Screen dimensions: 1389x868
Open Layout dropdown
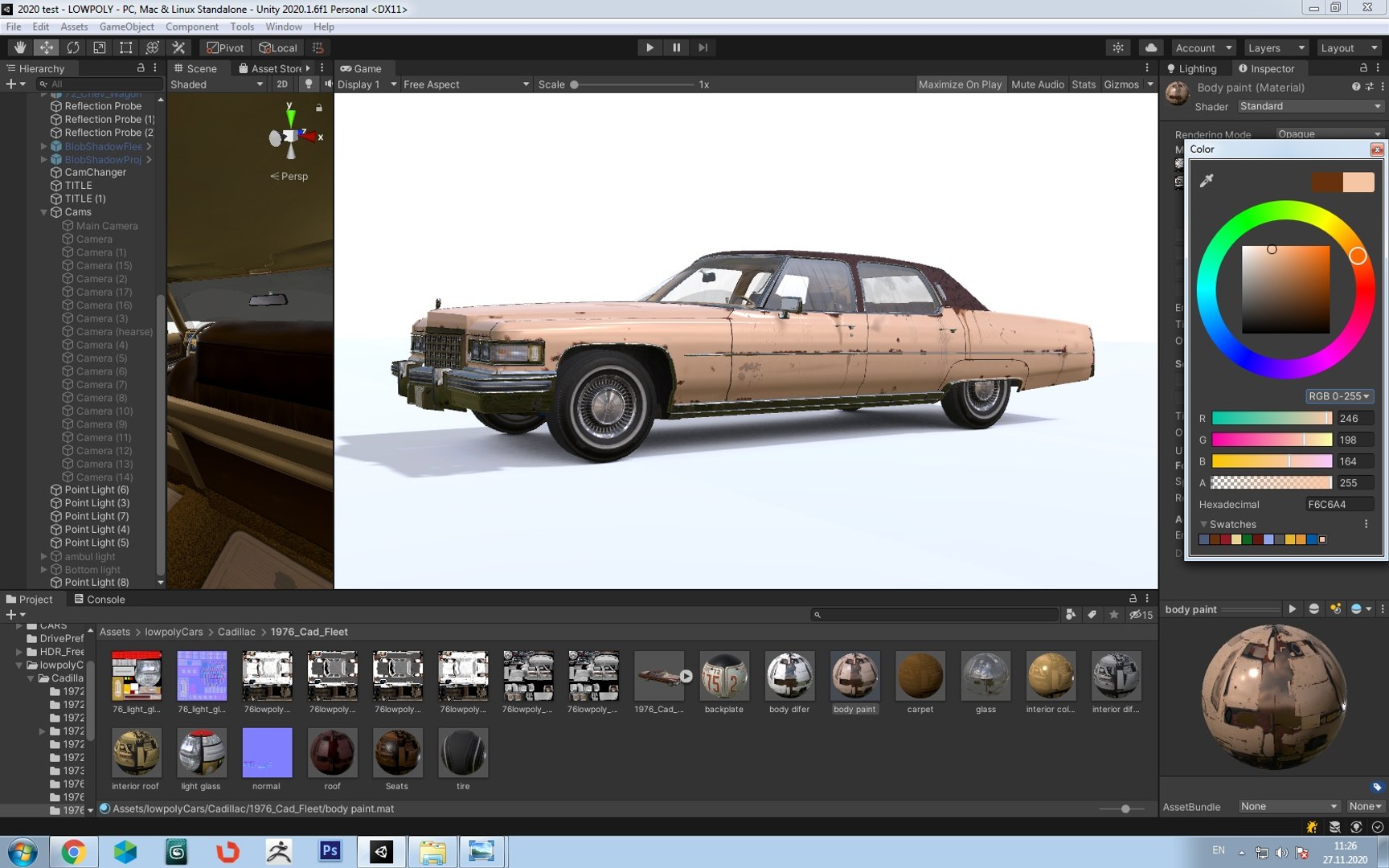1348,47
